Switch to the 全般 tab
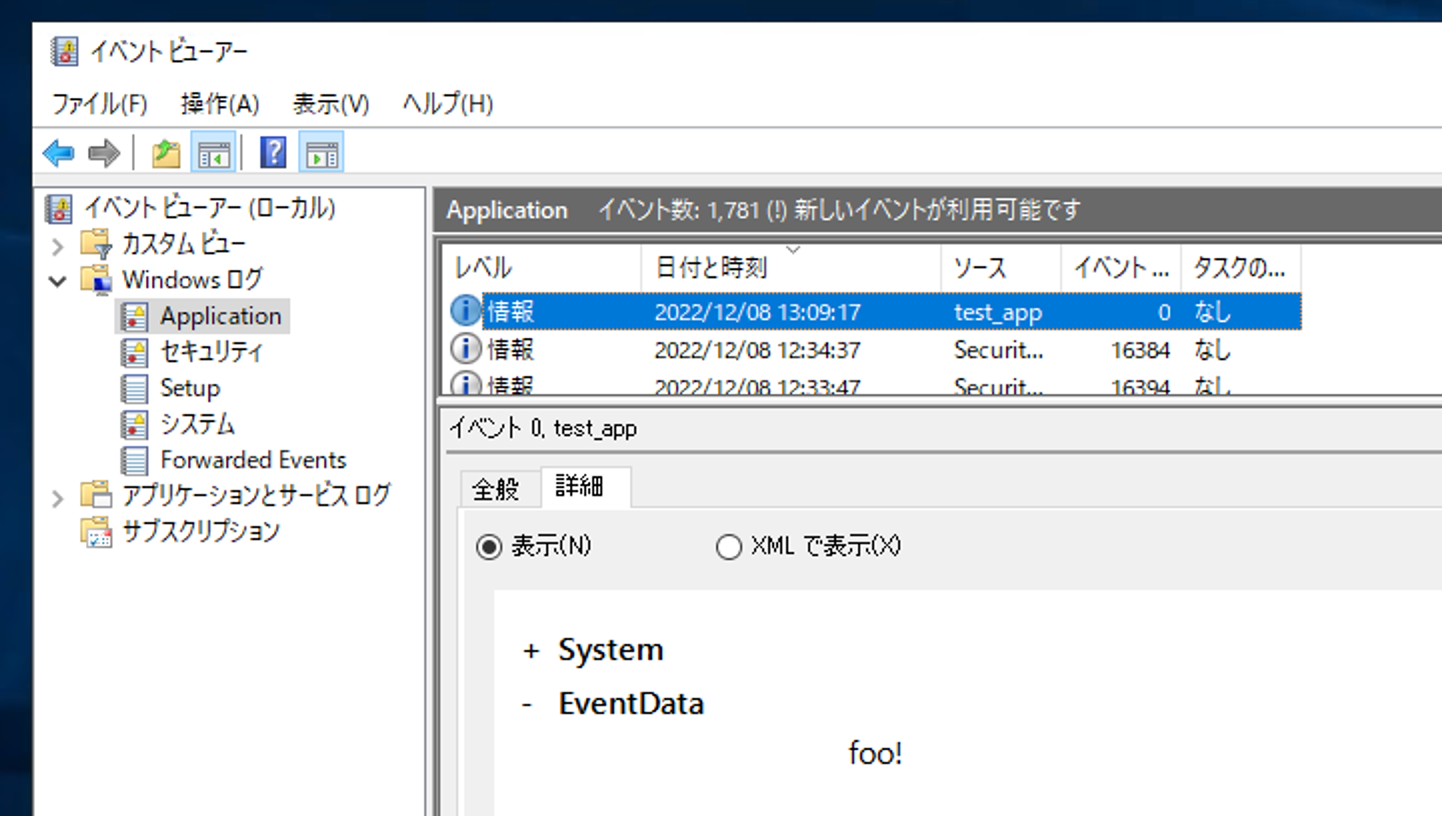 coord(497,488)
